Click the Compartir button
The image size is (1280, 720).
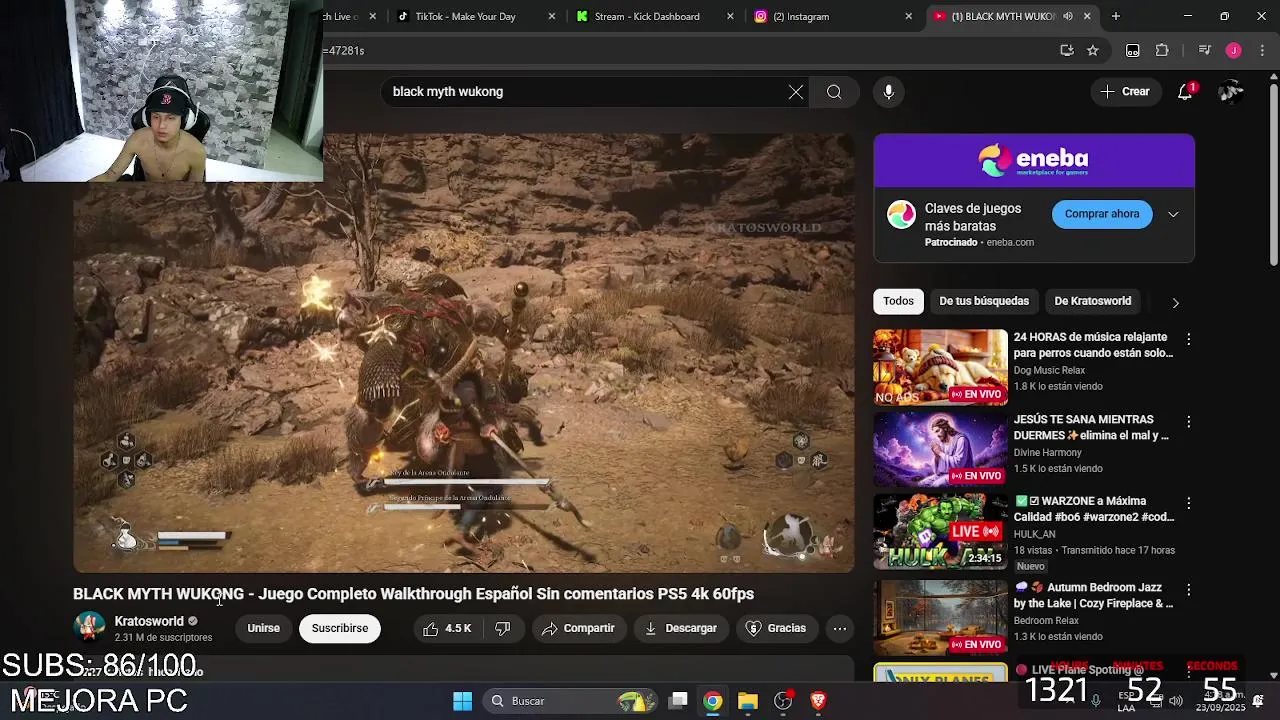pyautogui.click(x=578, y=628)
